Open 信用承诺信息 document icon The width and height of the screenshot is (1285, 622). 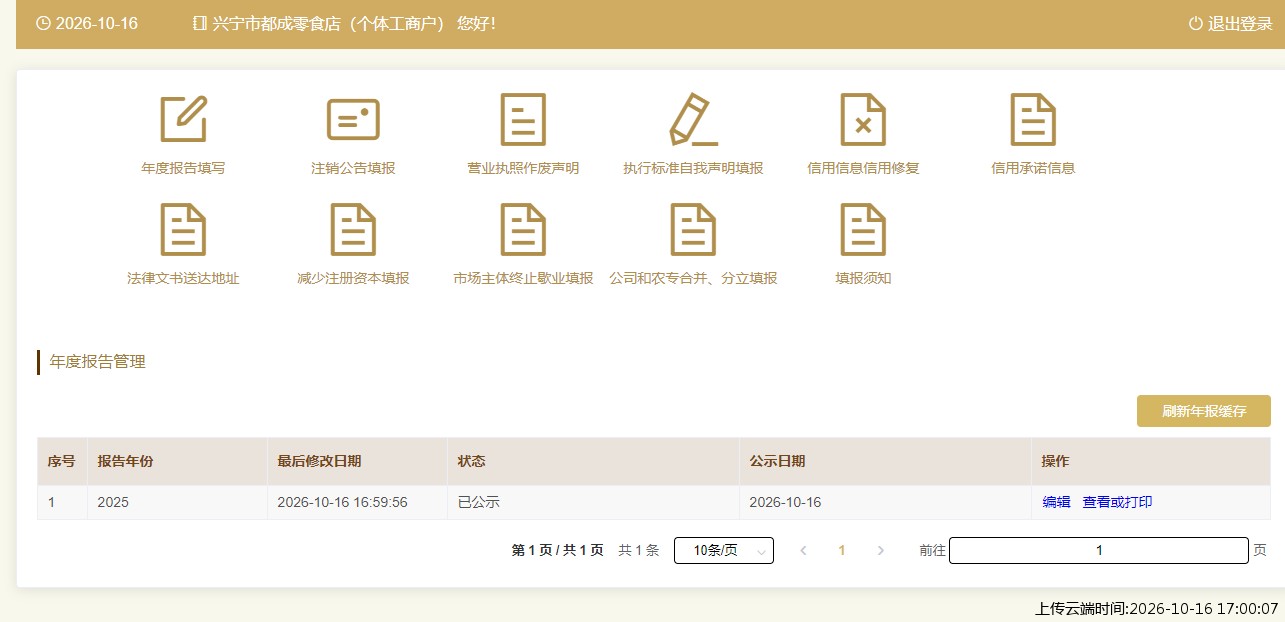(1033, 119)
